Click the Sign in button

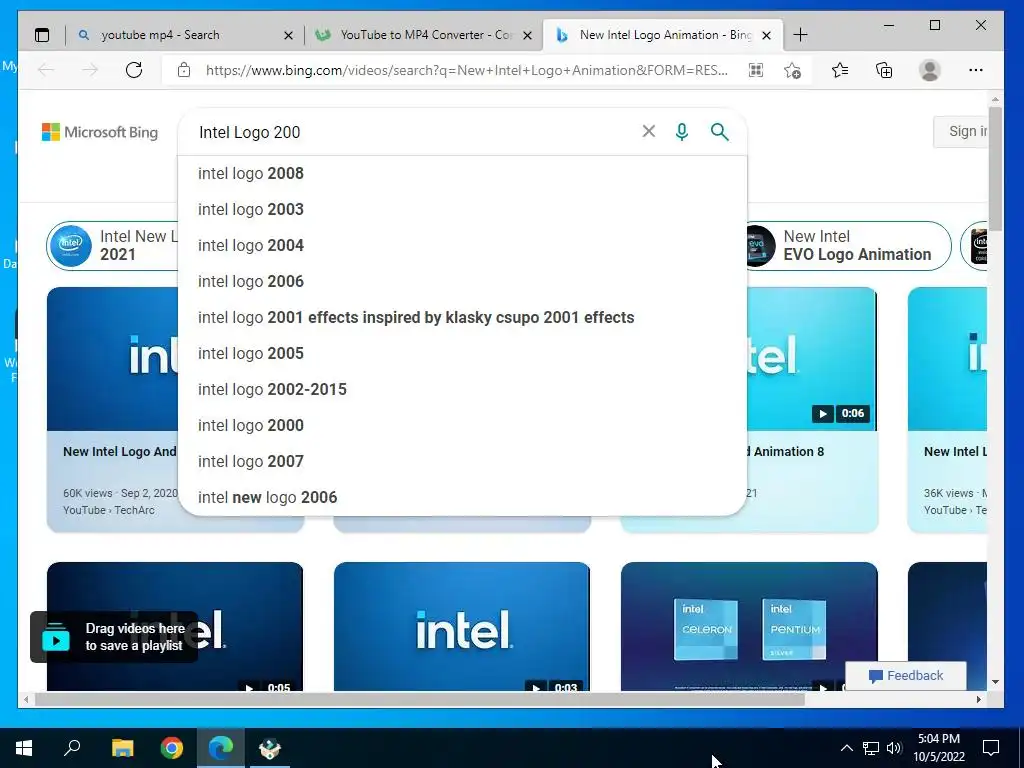click(961, 131)
